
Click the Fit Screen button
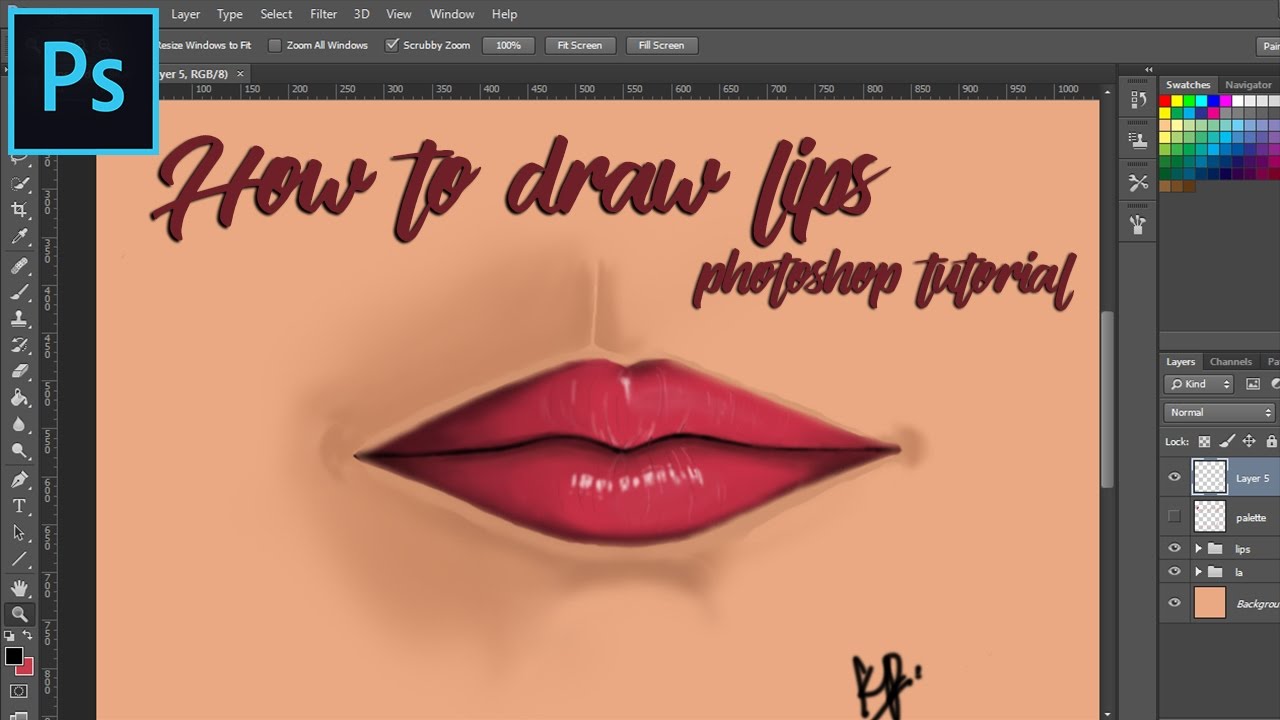580,45
